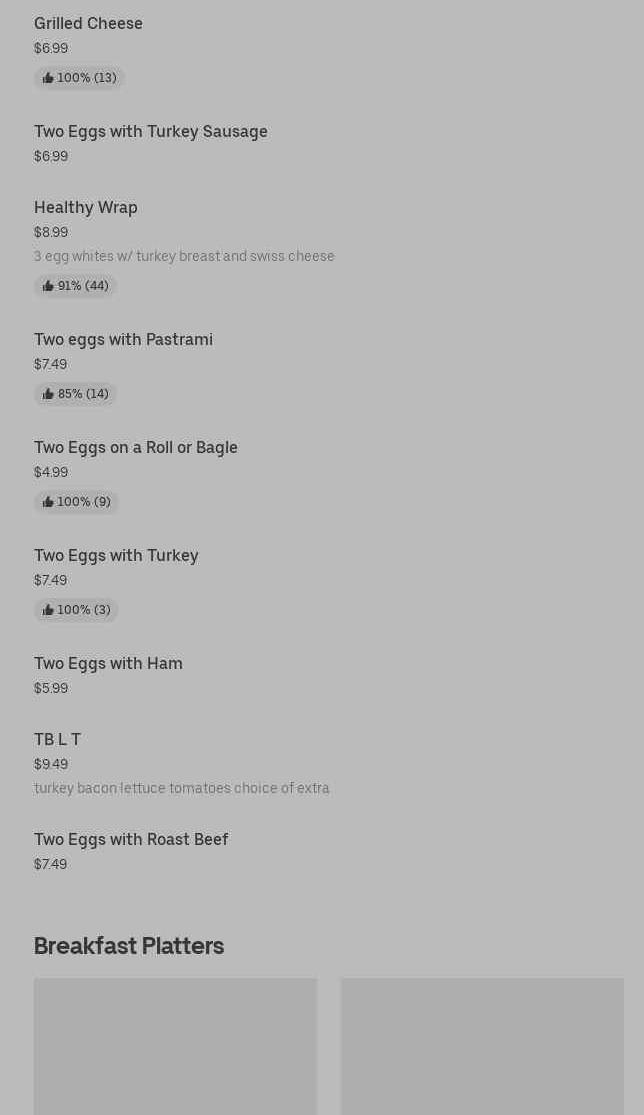Select Two Eggs with Turkey Sausage
Viewport: 644px width, 1115px height.
click(x=151, y=131)
